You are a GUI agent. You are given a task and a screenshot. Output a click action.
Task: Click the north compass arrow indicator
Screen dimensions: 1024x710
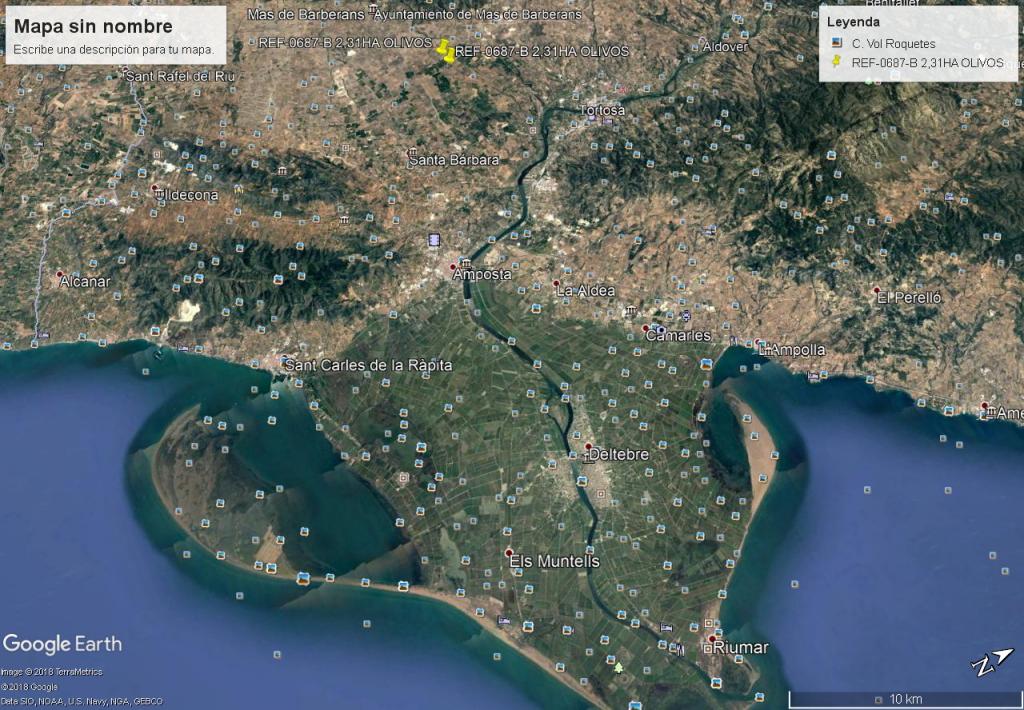coord(991,661)
